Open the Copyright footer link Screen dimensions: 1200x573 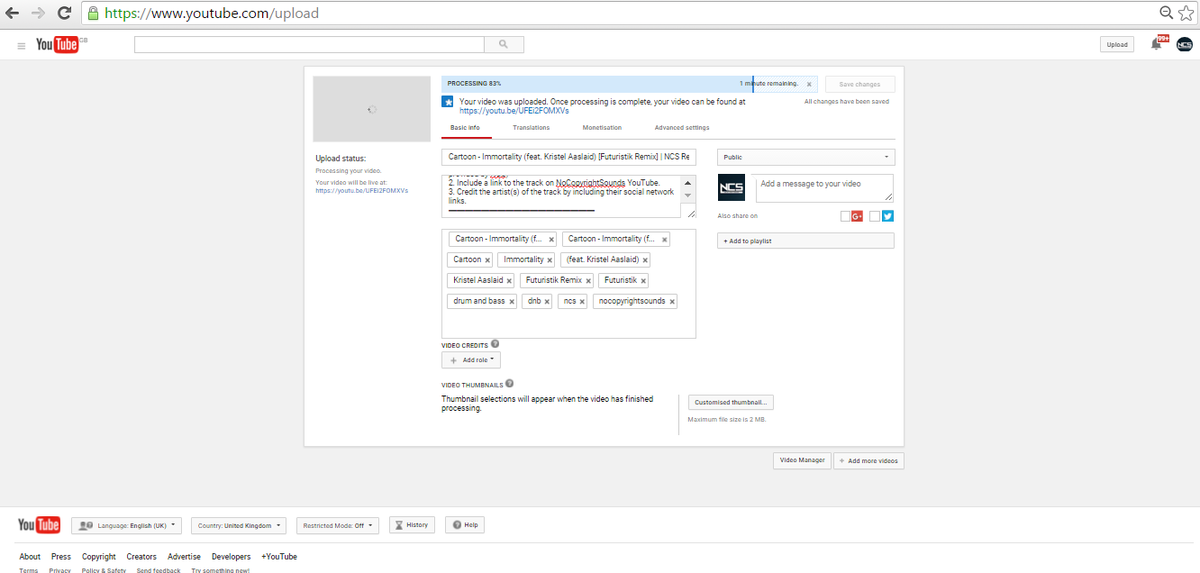pos(99,557)
